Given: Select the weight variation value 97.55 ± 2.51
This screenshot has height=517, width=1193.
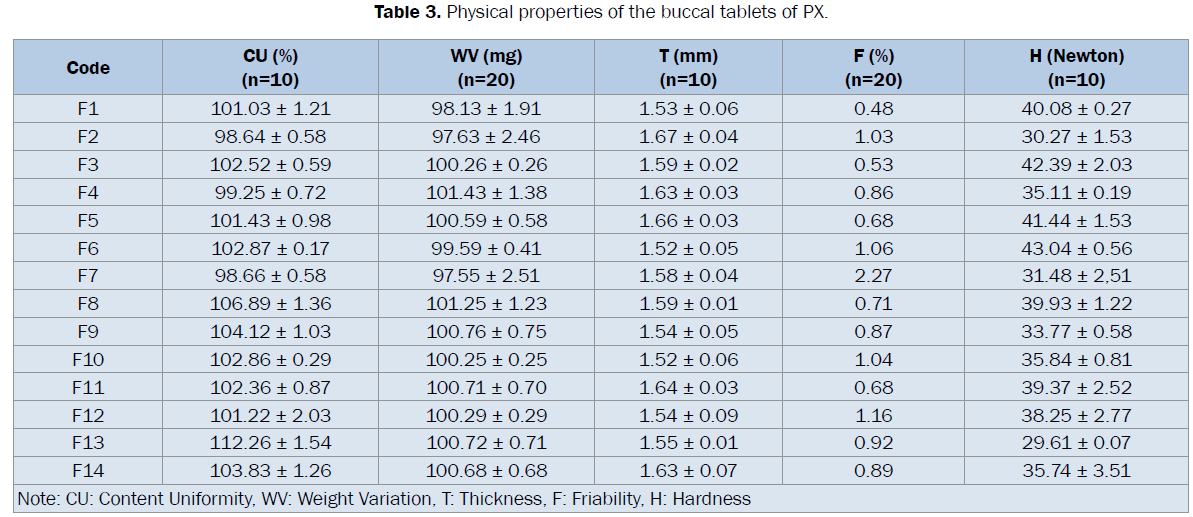Looking at the screenshot, I should coord(489,276).
